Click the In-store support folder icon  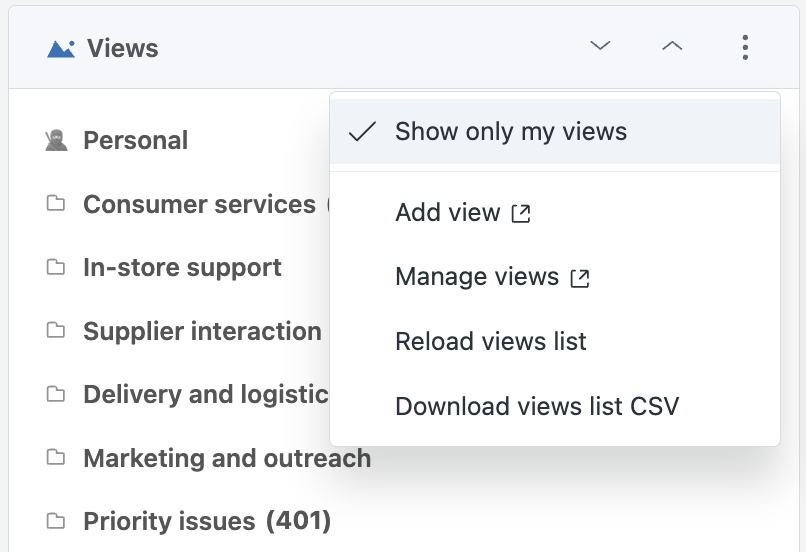[56, 267]
